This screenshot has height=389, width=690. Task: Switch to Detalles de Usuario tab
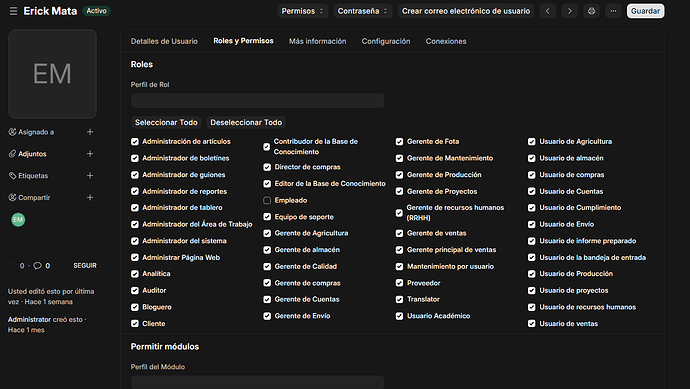[164, 41]
